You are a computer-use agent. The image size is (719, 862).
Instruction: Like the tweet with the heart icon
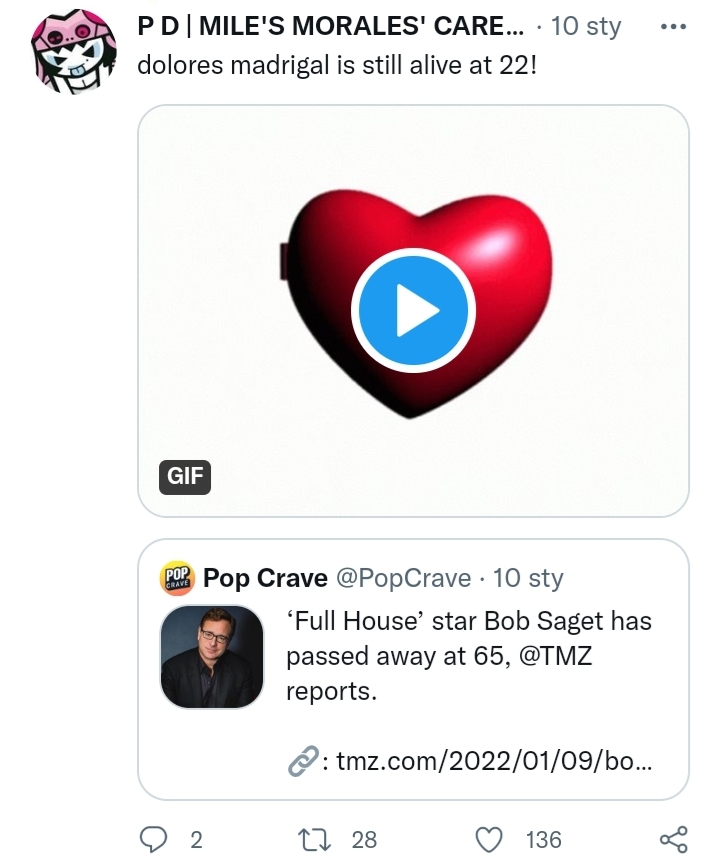tap(488, 839)
